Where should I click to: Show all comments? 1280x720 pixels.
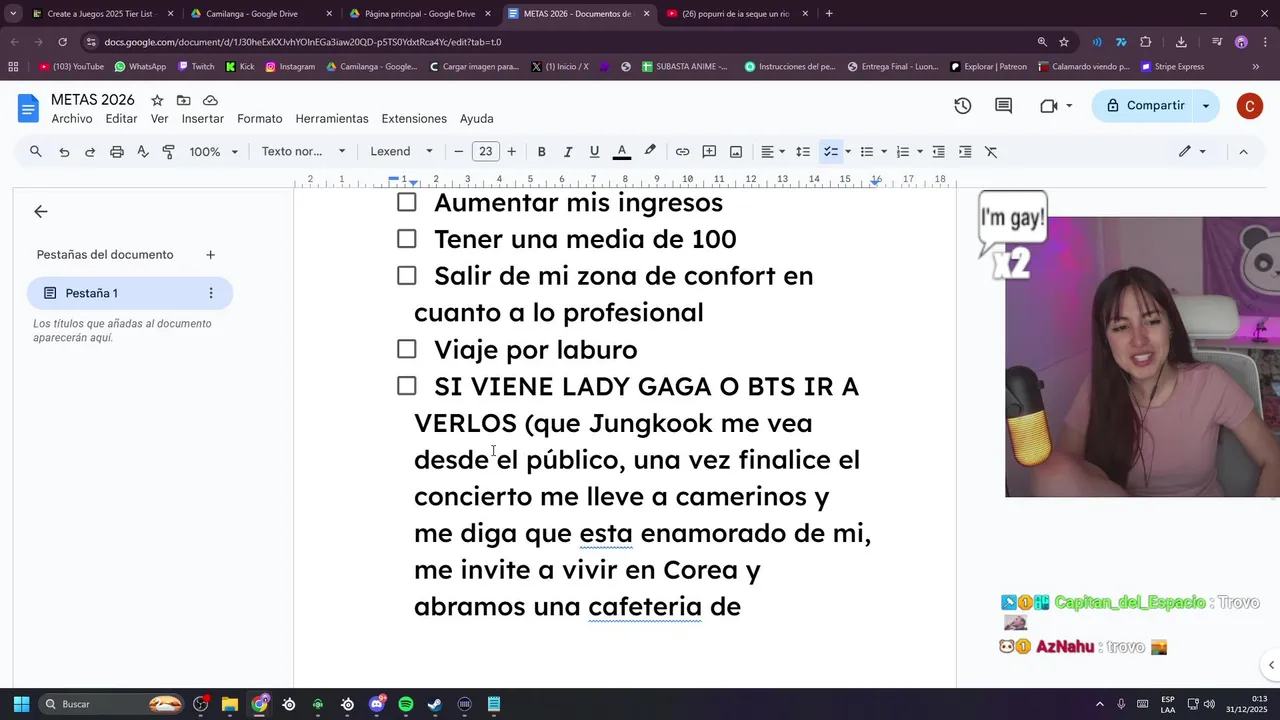pos(1003,106)
